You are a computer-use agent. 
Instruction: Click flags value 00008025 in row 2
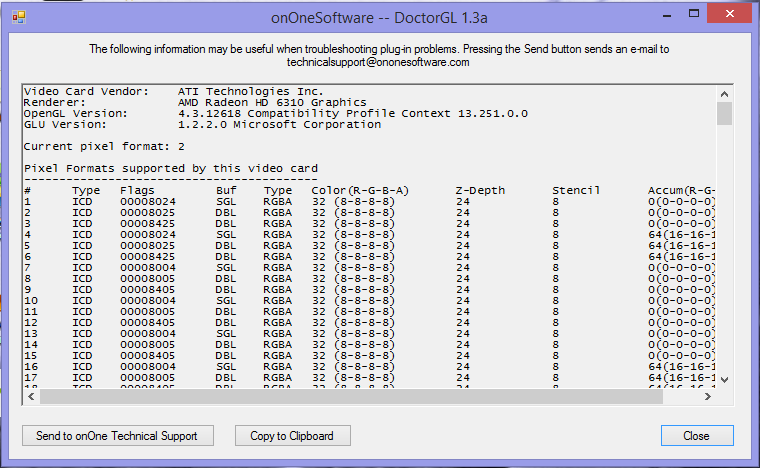coord(148,213)
